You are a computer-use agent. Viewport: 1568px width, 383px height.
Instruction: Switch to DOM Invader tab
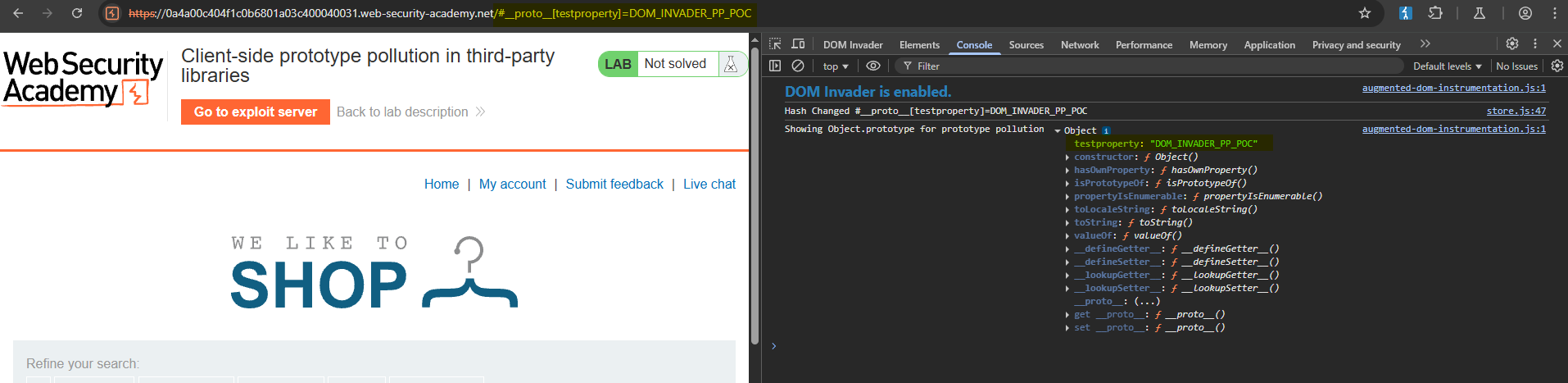pyautogui.click(x=853, y=45)
